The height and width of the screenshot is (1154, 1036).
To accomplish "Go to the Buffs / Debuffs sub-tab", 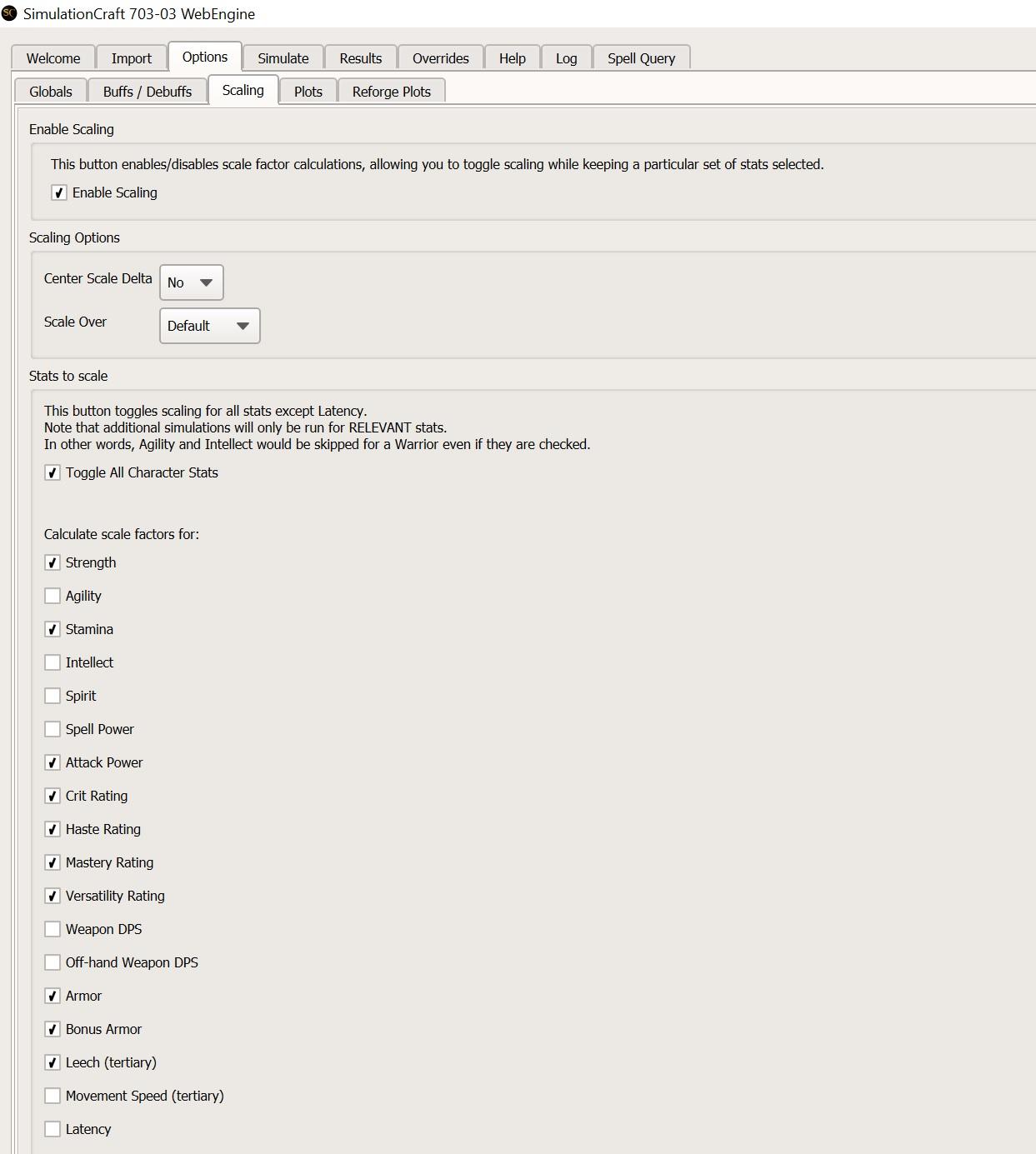I will coord(148,92).
